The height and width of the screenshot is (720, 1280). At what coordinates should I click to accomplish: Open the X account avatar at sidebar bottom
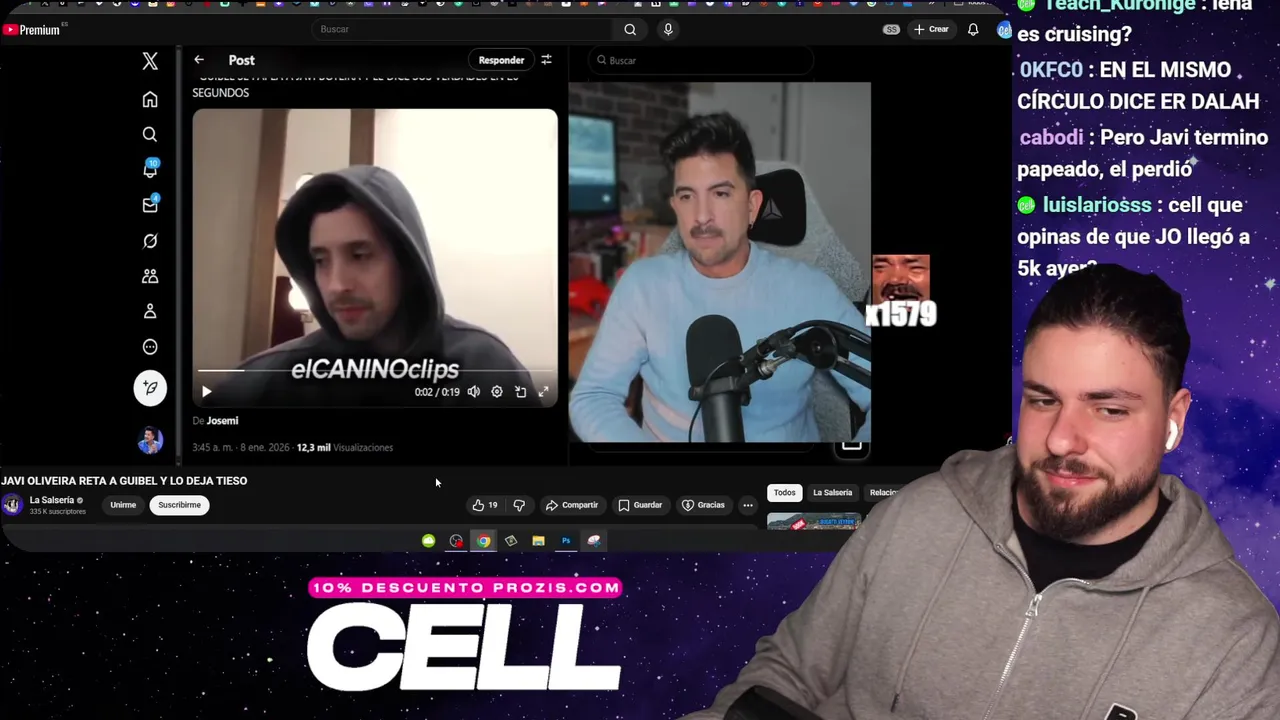pos(150,440)
